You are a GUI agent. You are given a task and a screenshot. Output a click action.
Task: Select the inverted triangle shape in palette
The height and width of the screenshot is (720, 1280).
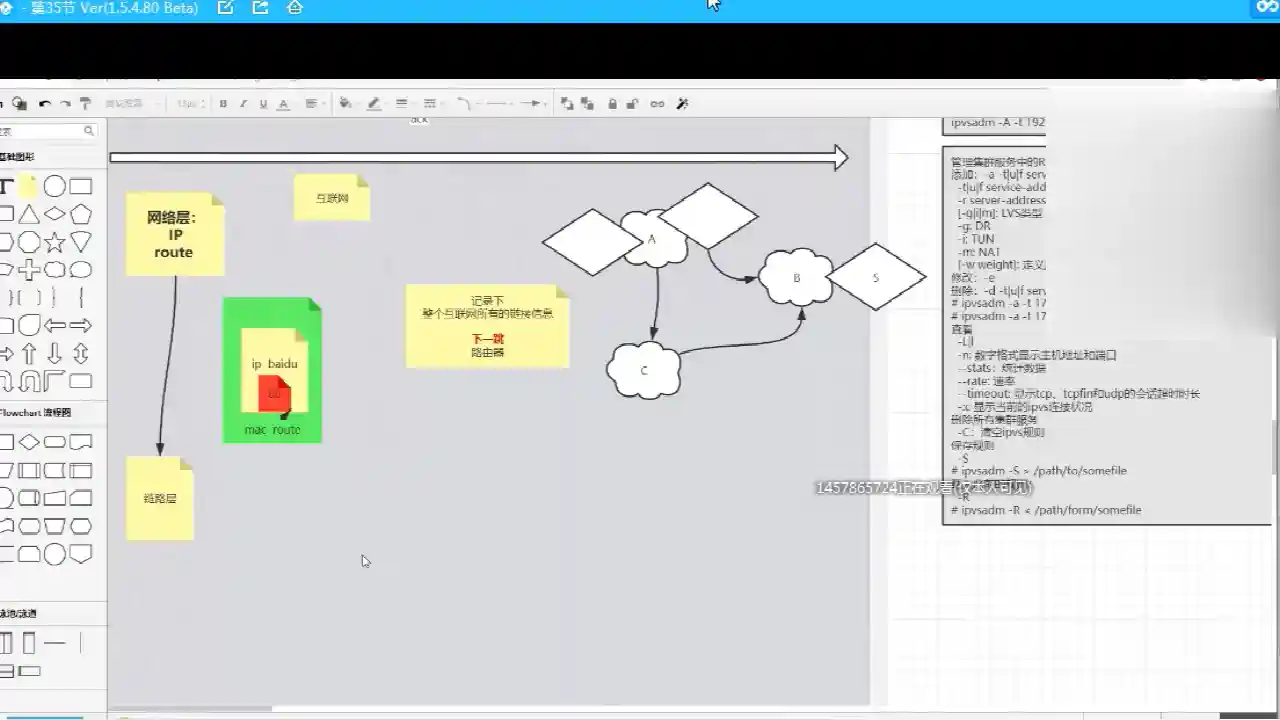(81, 242)
